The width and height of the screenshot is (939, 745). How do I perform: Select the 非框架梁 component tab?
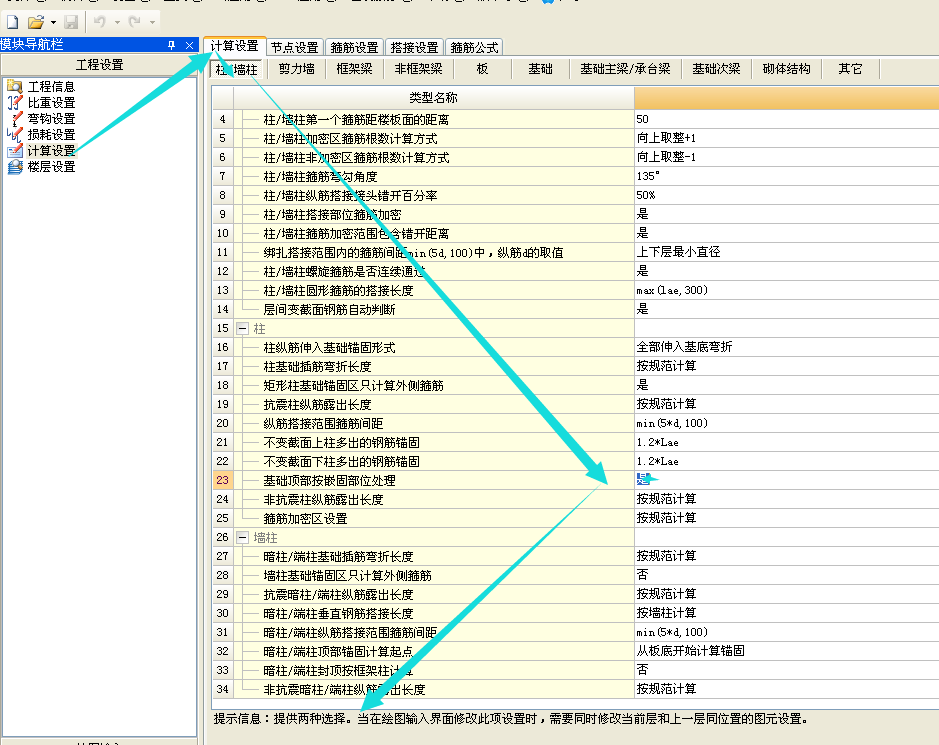click(419, 69)
